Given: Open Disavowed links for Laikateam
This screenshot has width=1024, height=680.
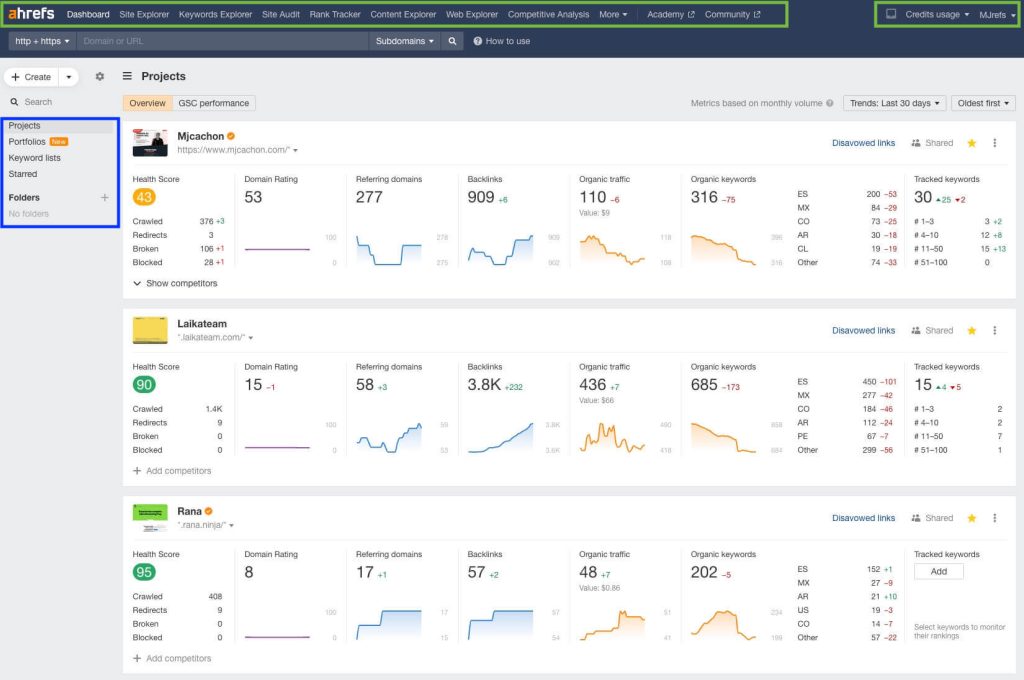Looking at the screenshot, I should pyautogui.click(x=863, y=331).
